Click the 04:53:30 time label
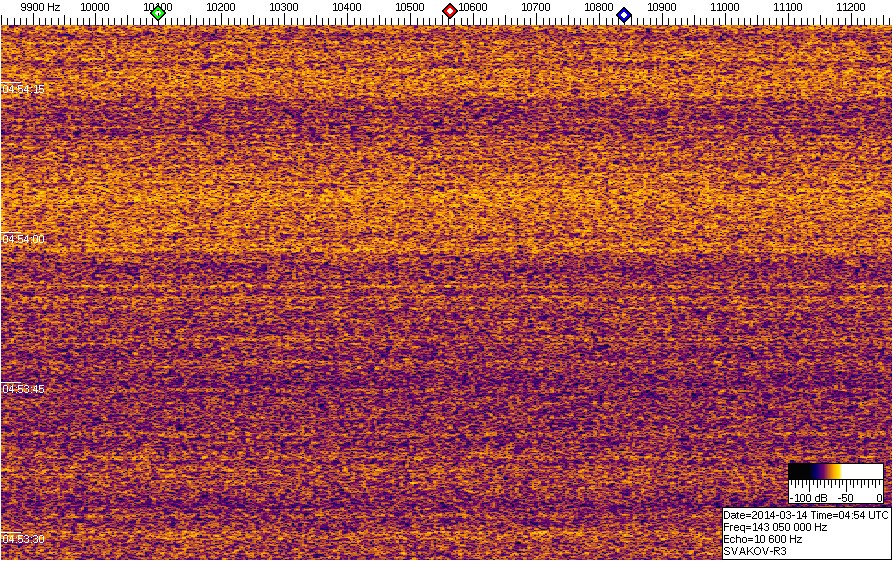This screenshot has width=893, height=561. tap(23, 539)
